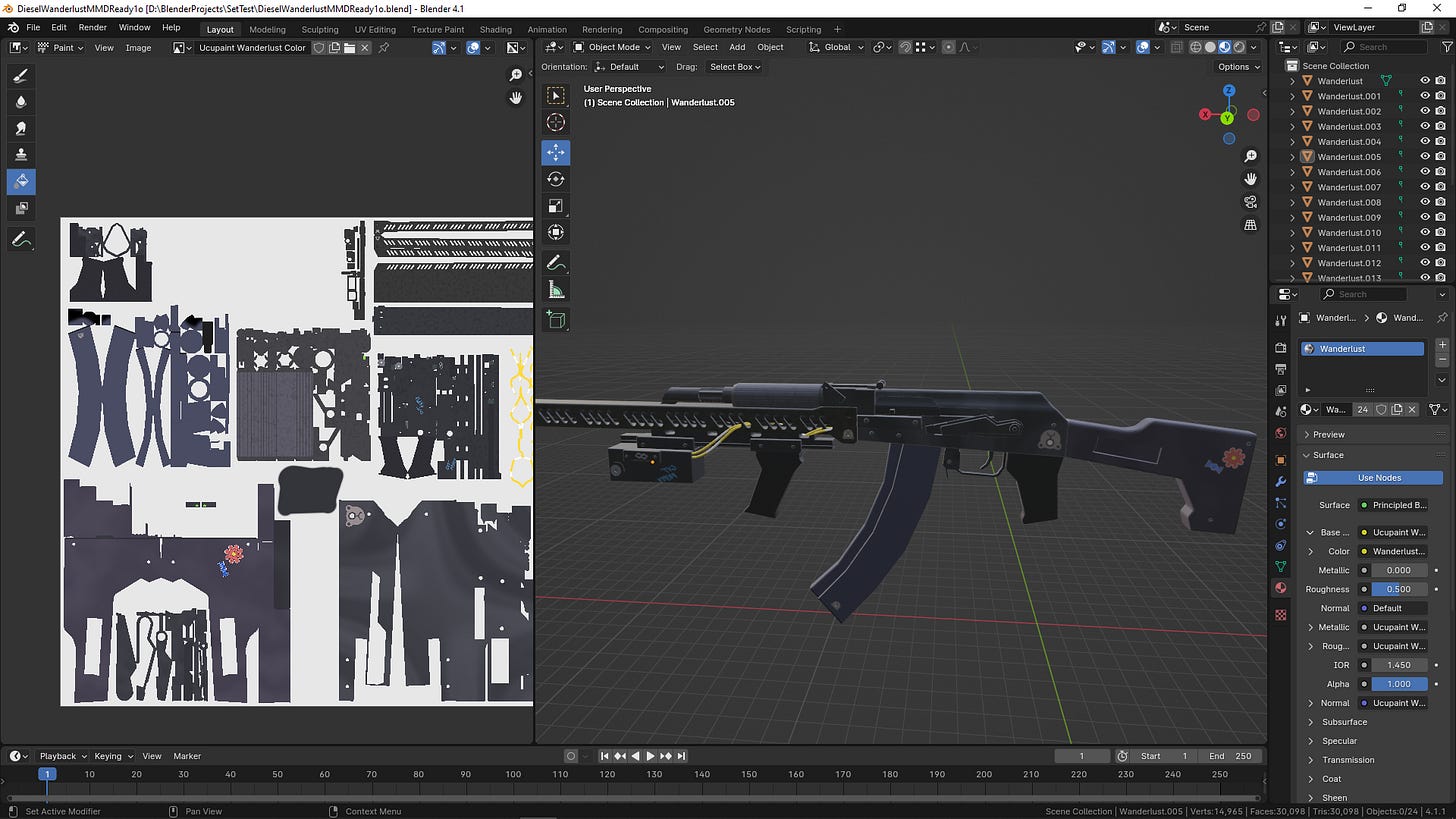Select the Move tool in viewport

(556, 152)
